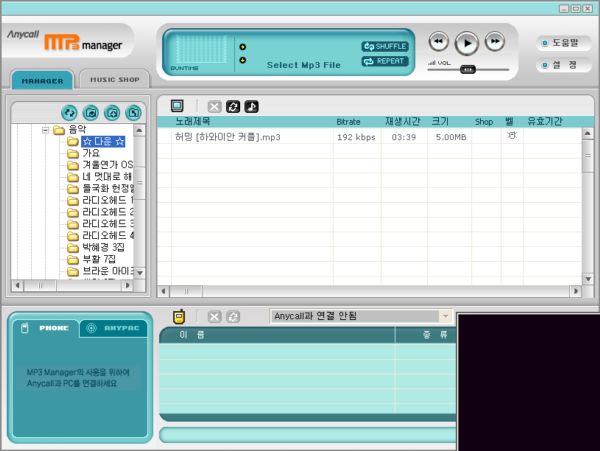
Task: Click the Shop column header
Action: [484, 122]
